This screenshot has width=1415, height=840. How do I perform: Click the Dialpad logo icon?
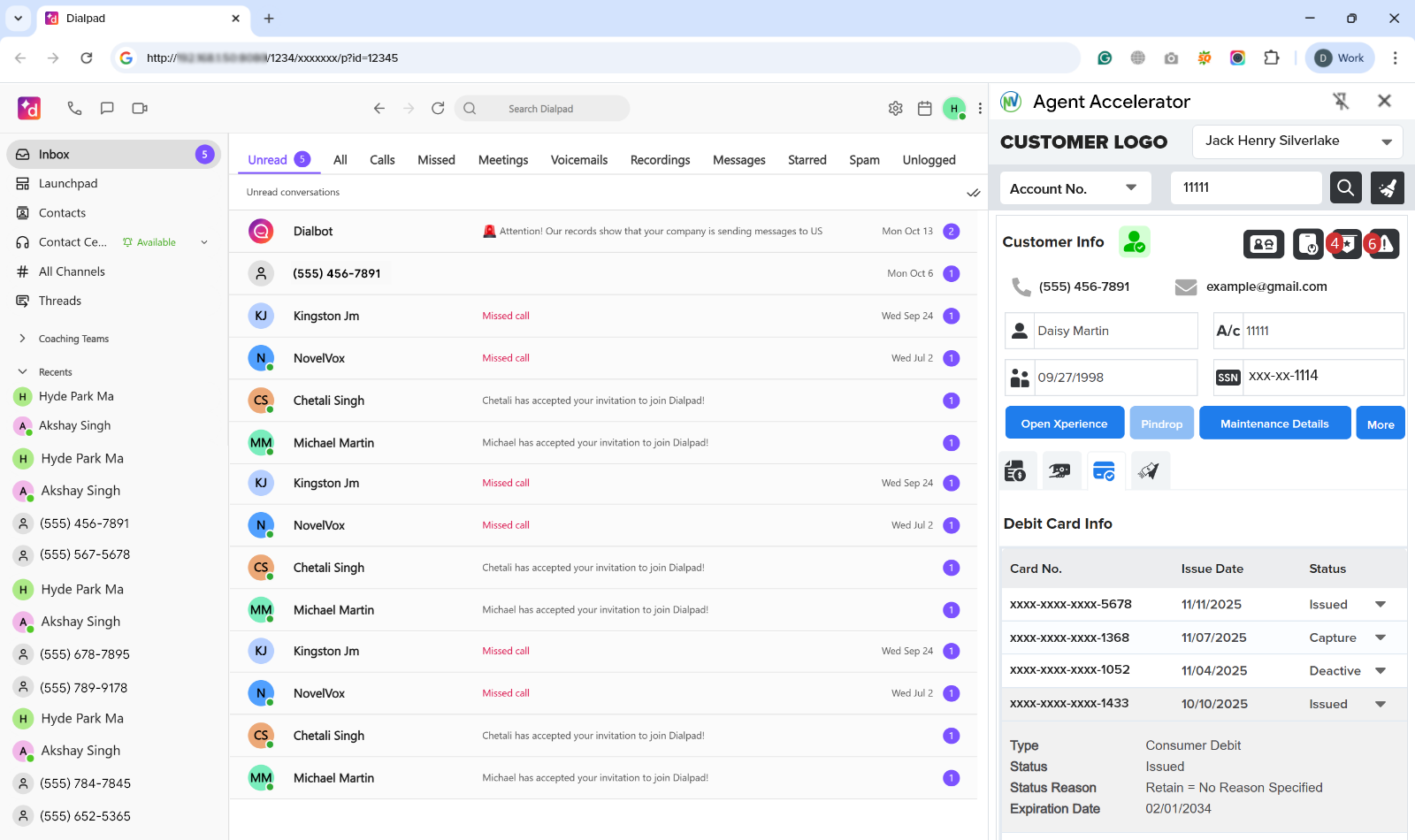pyautogui.click(x=29, y=108)
